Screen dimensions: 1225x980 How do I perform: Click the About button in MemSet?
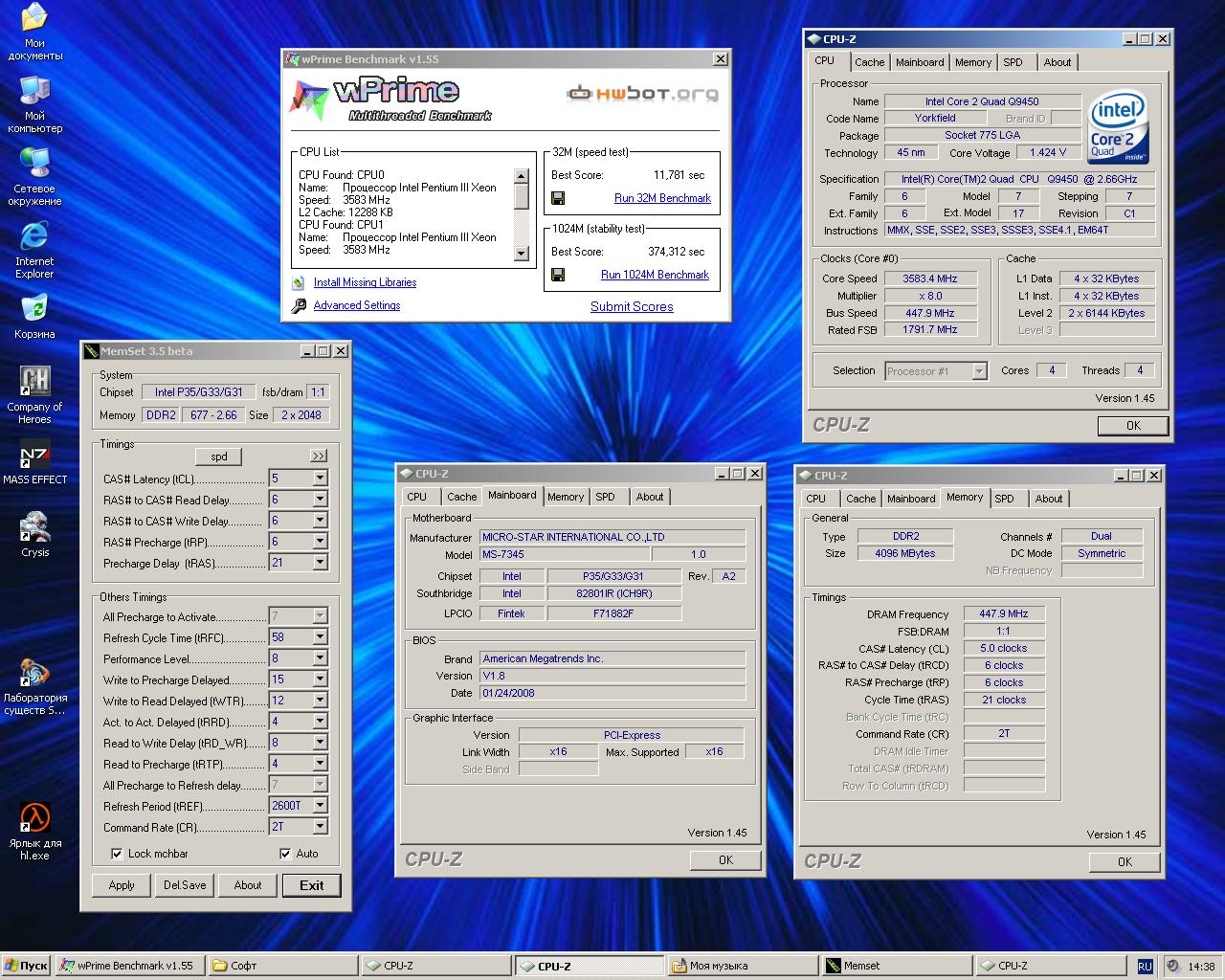[x=248, y=885]
